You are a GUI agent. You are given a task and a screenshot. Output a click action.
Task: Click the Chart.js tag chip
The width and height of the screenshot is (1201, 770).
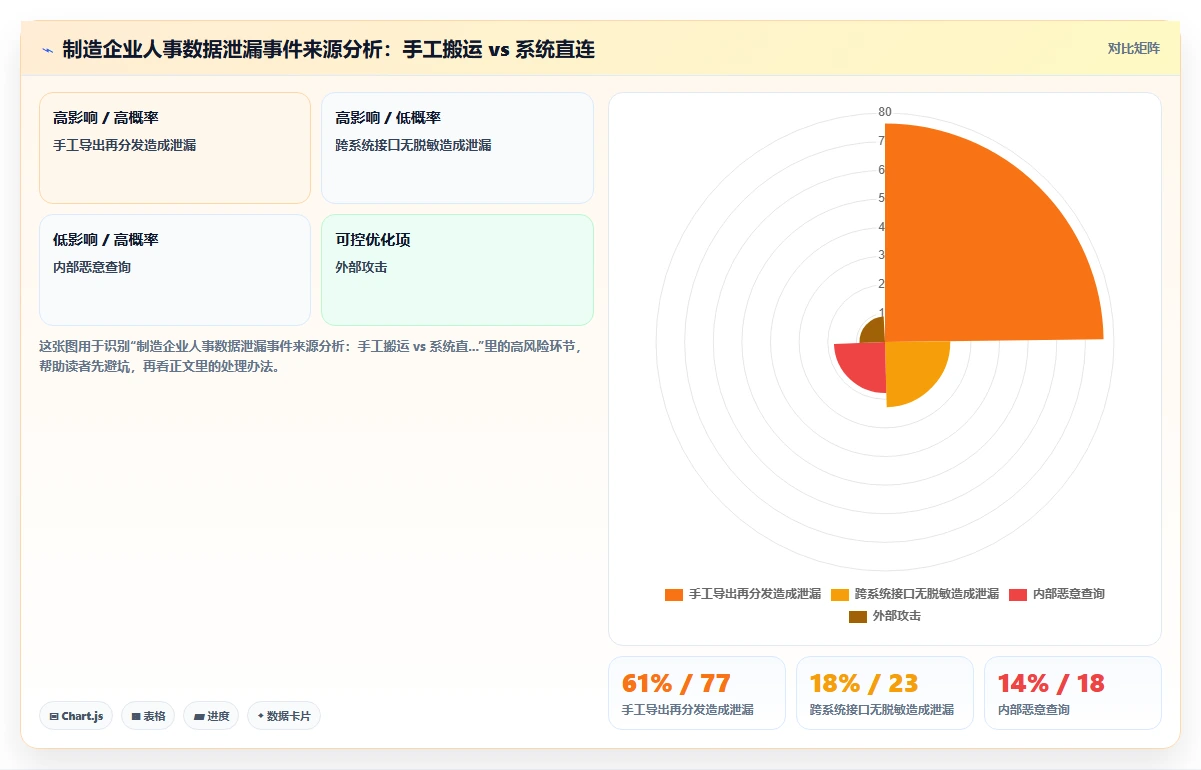76,716
